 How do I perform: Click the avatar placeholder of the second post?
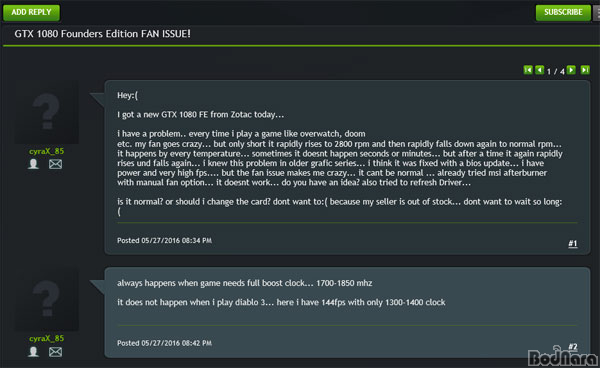(47, 300)
